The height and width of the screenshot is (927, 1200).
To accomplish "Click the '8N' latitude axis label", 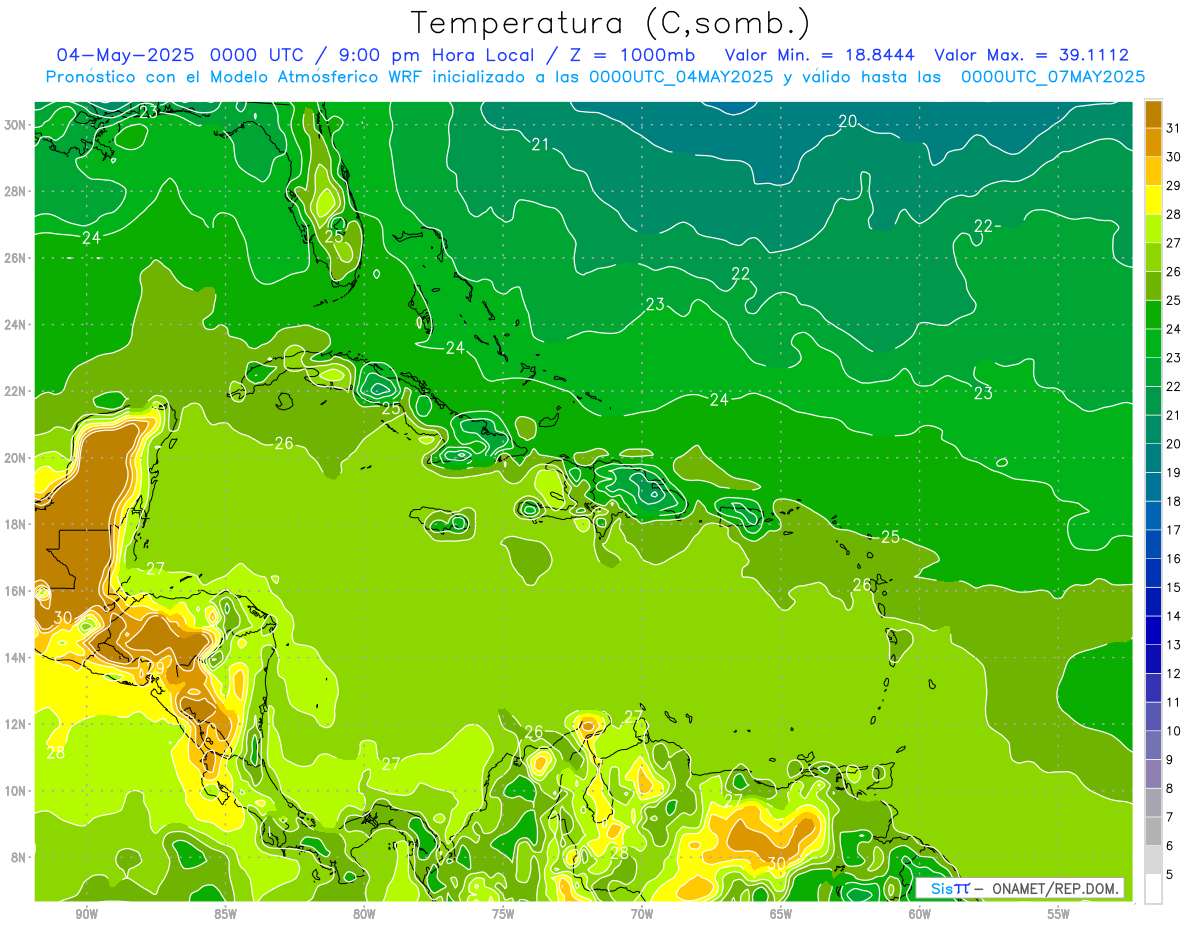I will pos(20,857).
